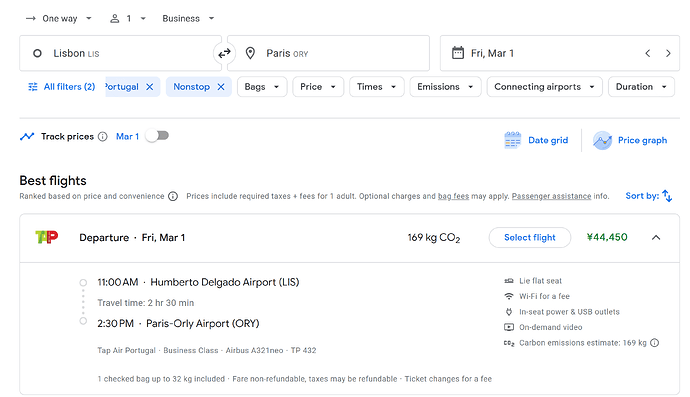Click Mar 1 next to Track prices
This screenshot has width=690, height=397.
pos(127,136)
